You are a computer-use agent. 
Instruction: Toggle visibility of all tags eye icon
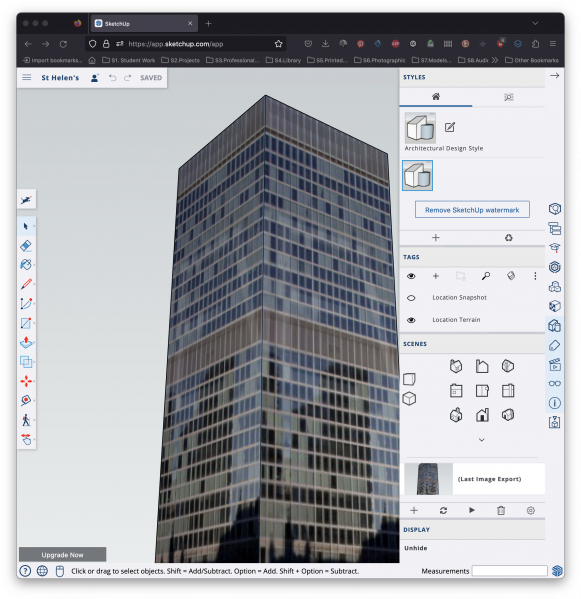pyautogui.click(x=411, y=276)
